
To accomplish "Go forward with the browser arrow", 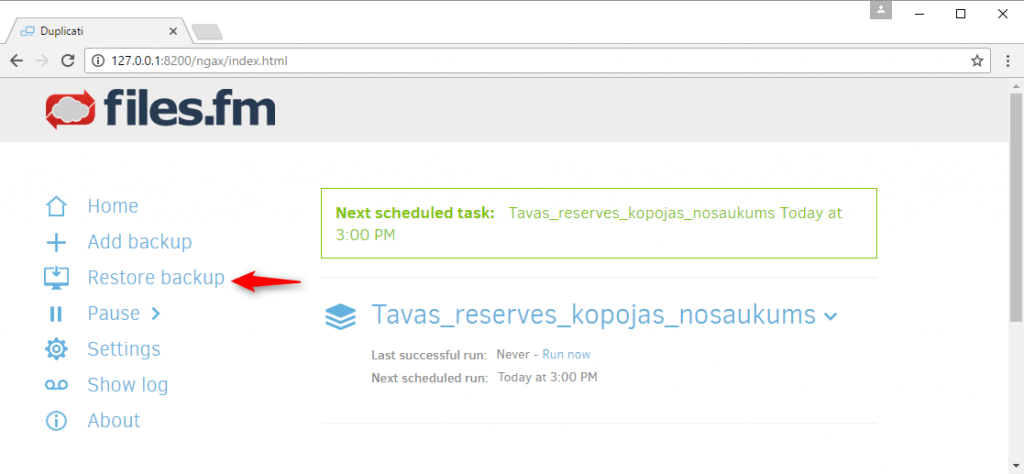I will tap(42, 61).
